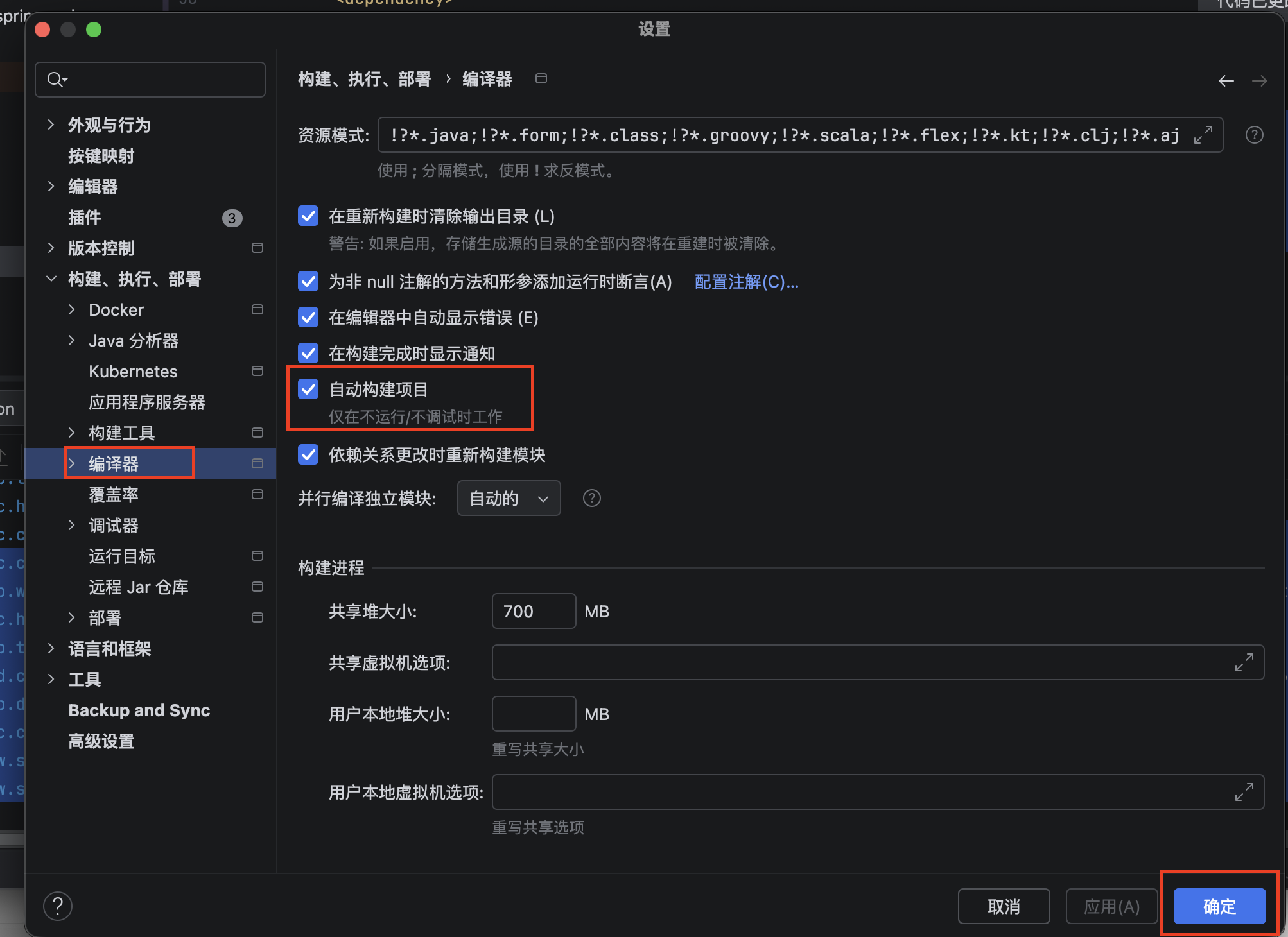This screenshot has height=937, width=1288.
Task: Collapse the 构建、执行、部署 tree node
Action: (x=51, y=279)
